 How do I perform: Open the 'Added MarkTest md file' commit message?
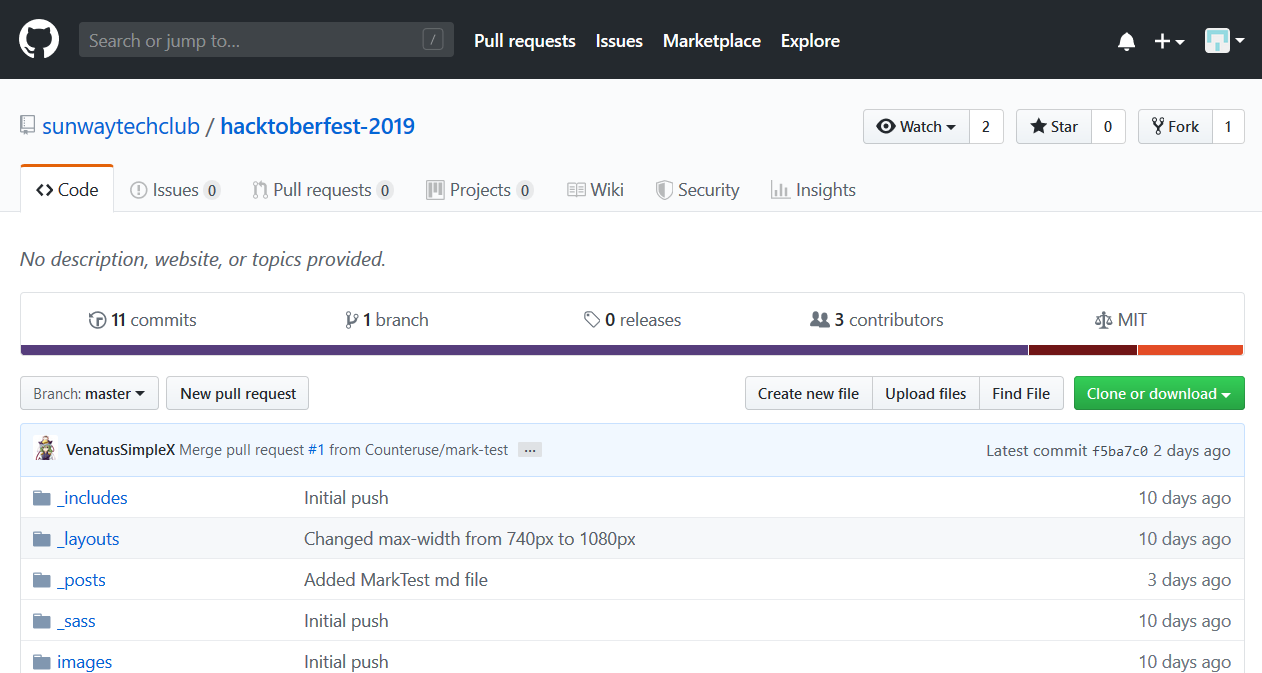[396, 580]
